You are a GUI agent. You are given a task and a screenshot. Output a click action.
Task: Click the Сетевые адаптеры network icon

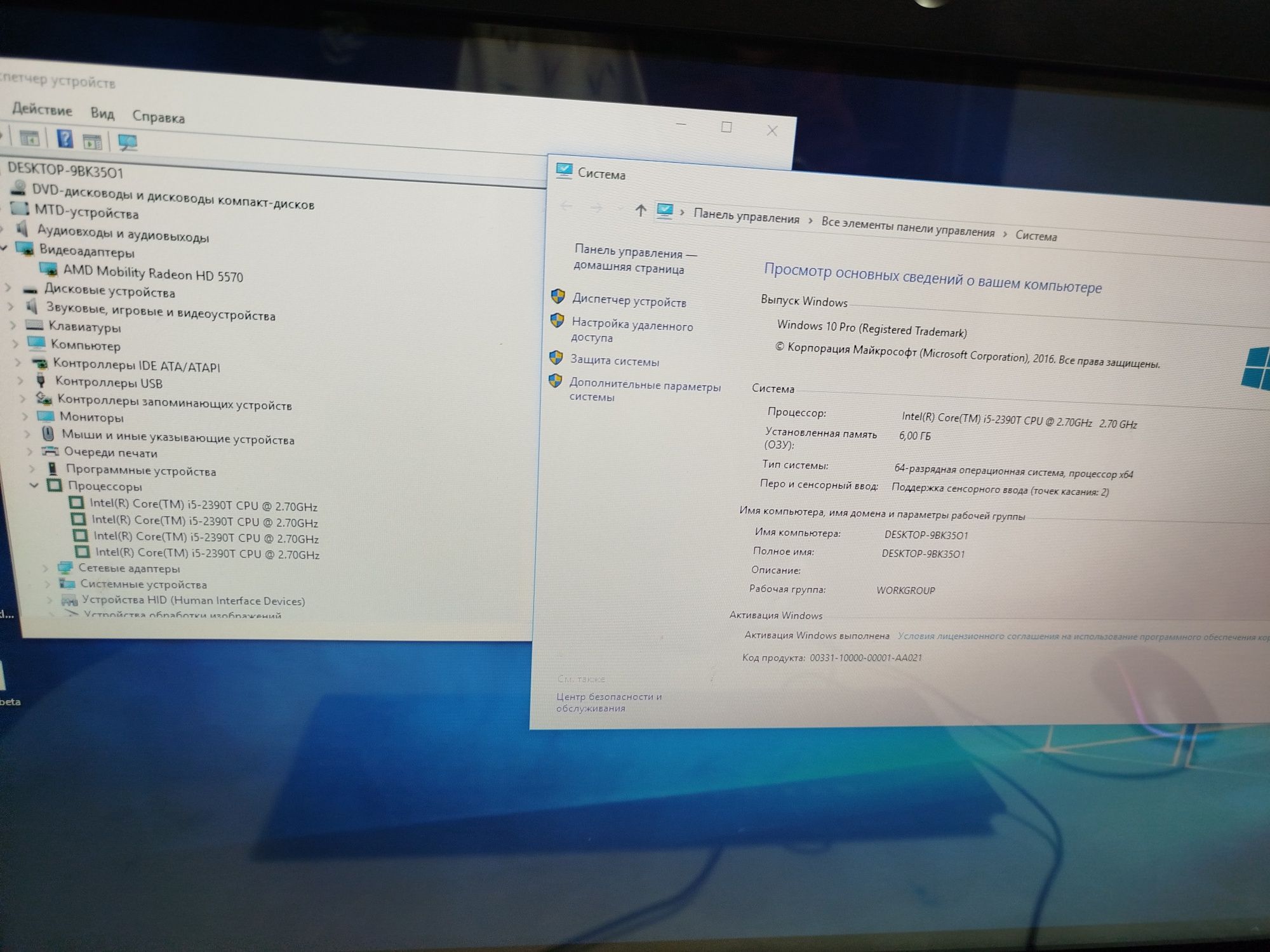pyautogui.click(x=65, y=567)
